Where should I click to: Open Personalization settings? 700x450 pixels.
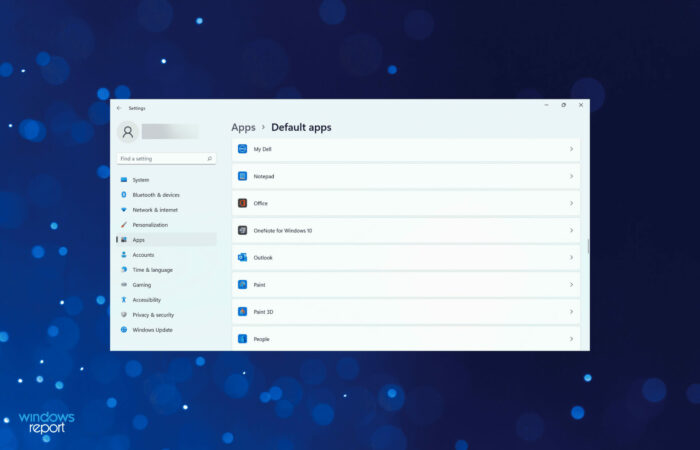(x=167, y=225)
